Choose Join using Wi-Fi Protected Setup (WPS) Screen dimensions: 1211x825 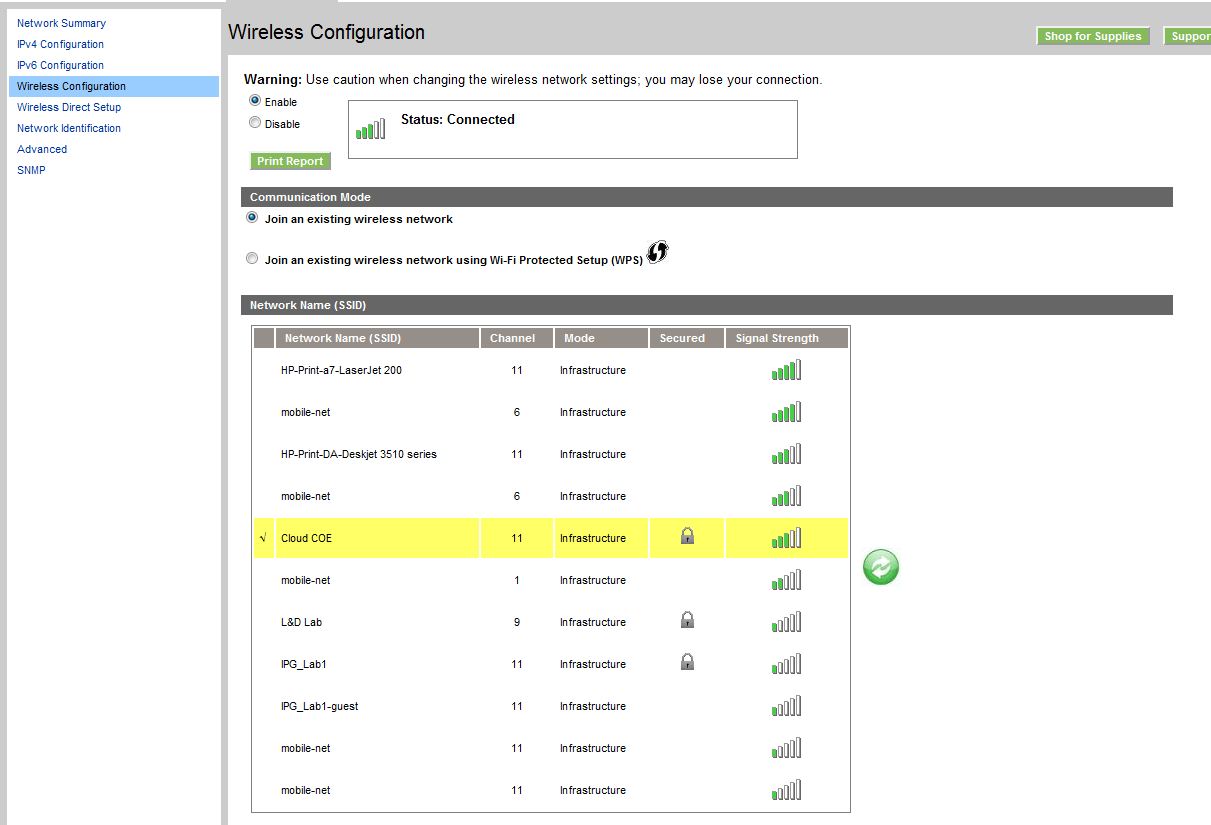[252, 258]
